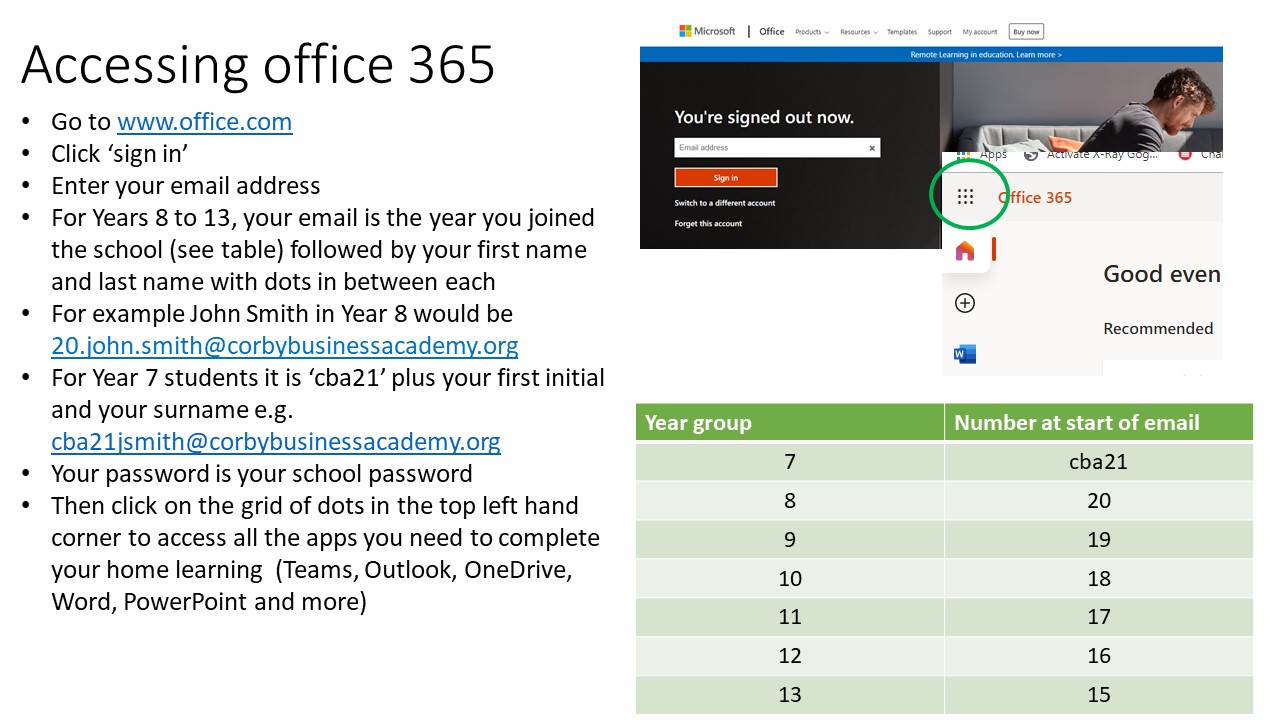Click the orange Sign in button
Screen dimensions: 1280x720
tap(726, 178)
